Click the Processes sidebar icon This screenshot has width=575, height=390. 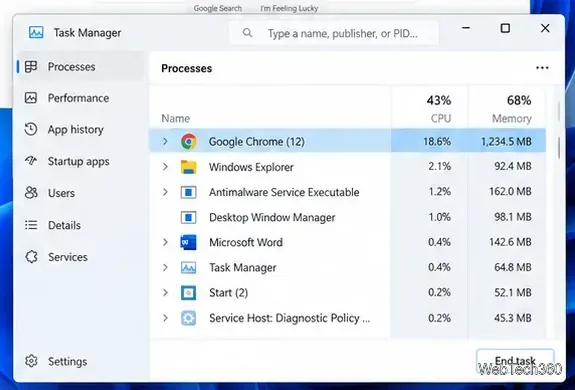click(31, 67)
